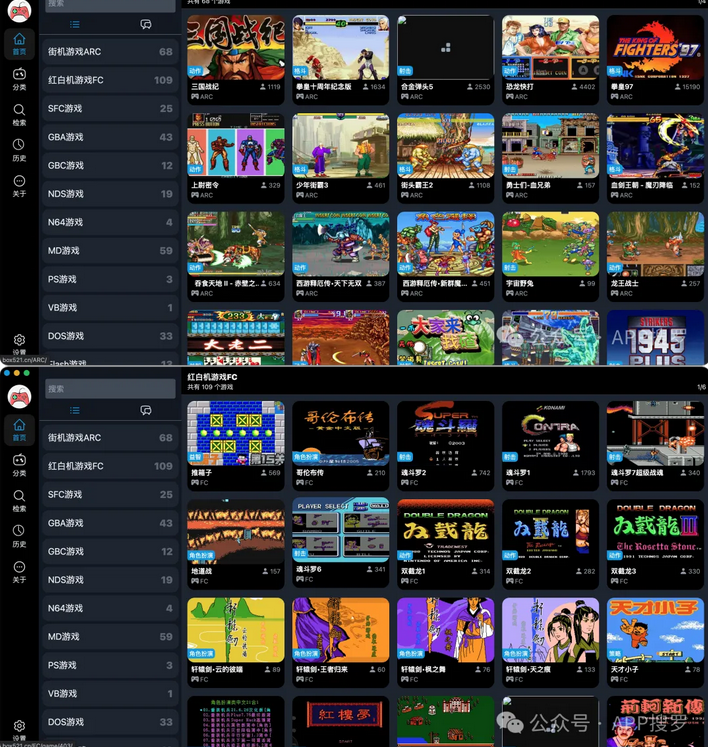Open the 龙王战士 game card
The image size is (708, 747).
[x=655, y=256]
